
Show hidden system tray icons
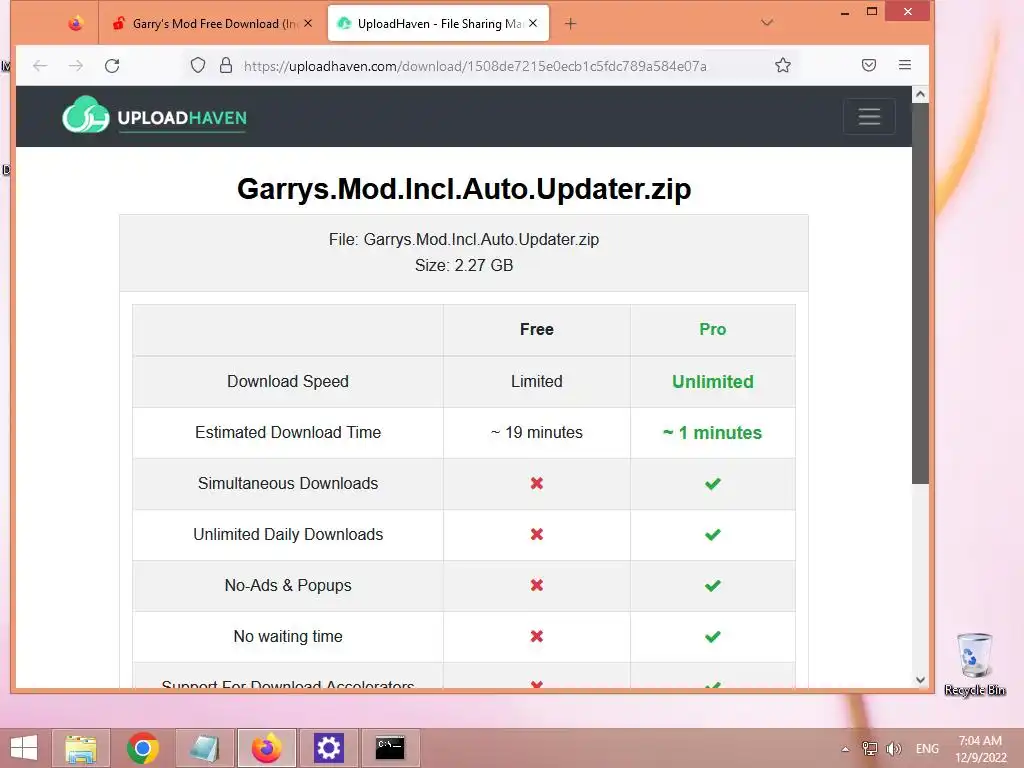click(845, 749)
